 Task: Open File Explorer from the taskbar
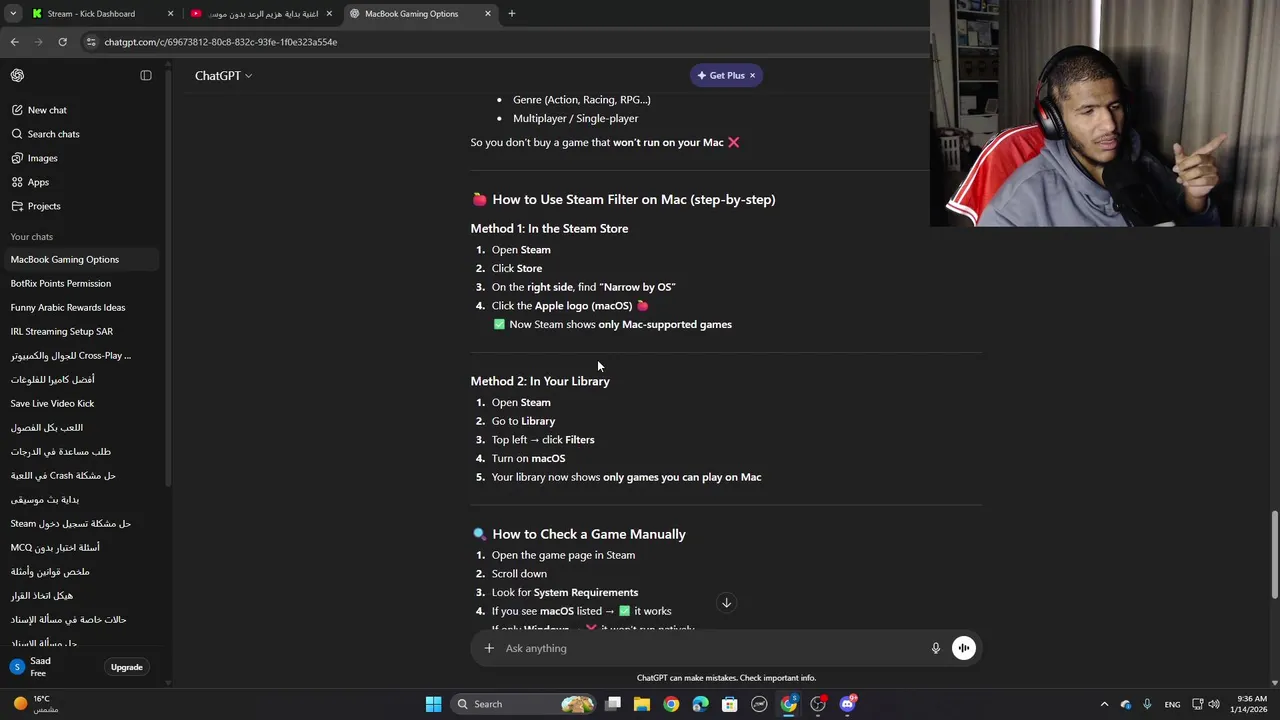642,704
